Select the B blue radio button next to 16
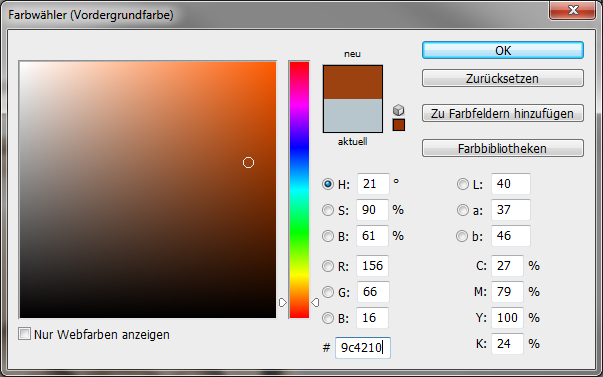603x377 pixels. tap(328, 318)
